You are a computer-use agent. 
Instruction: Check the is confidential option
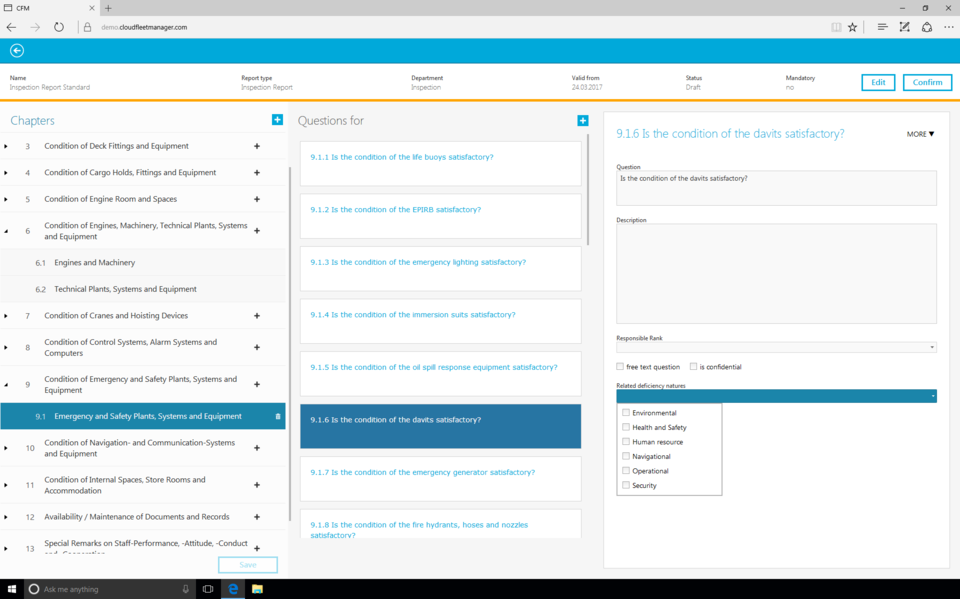(x=693, y=367)
